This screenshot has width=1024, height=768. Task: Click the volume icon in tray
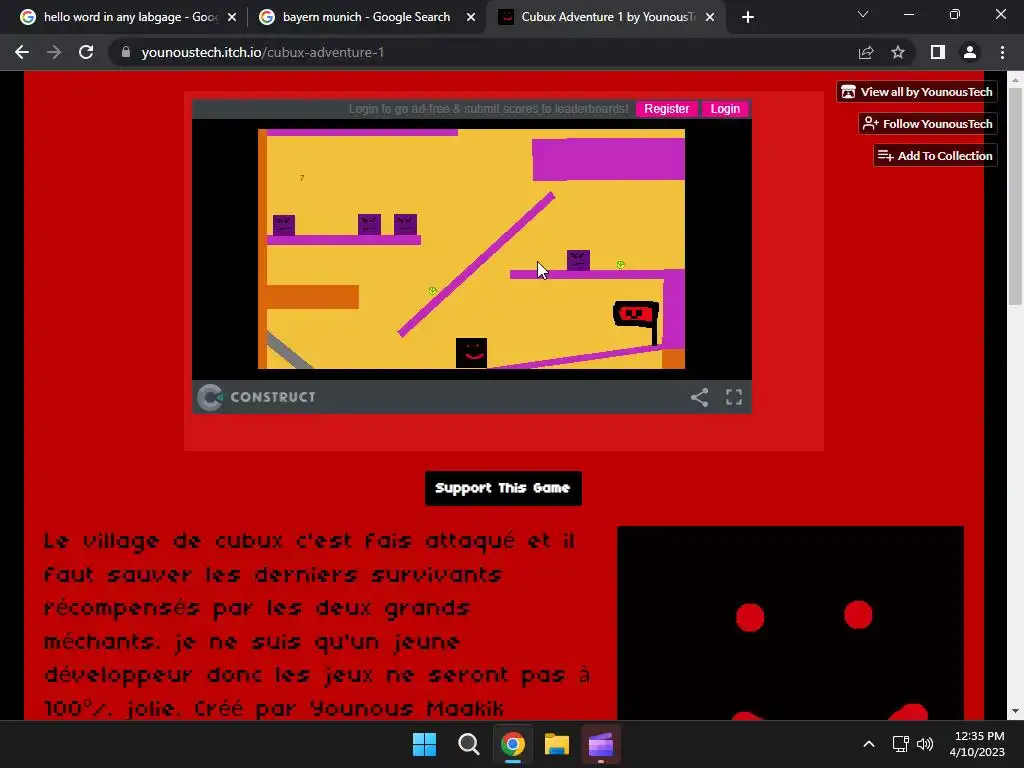point(925,744)
